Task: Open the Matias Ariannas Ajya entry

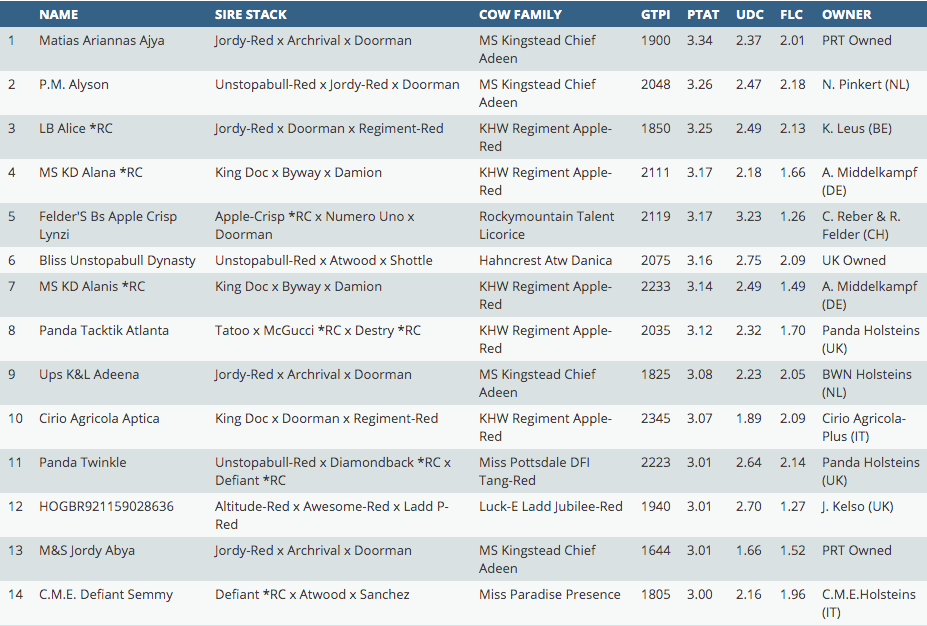Action: pos(101,41)
